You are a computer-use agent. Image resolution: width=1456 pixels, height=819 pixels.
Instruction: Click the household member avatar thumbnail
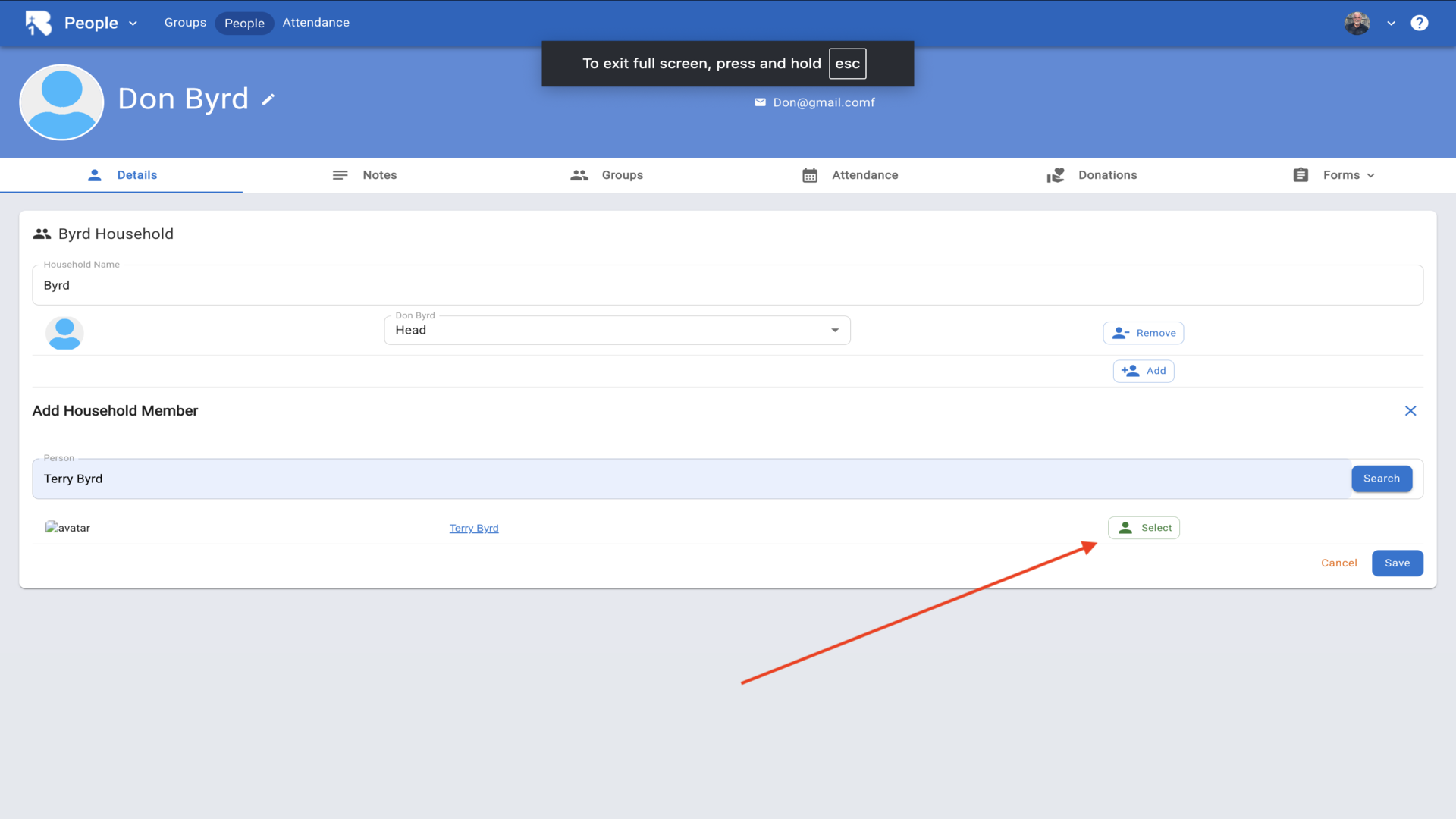(x=64, y=333)
